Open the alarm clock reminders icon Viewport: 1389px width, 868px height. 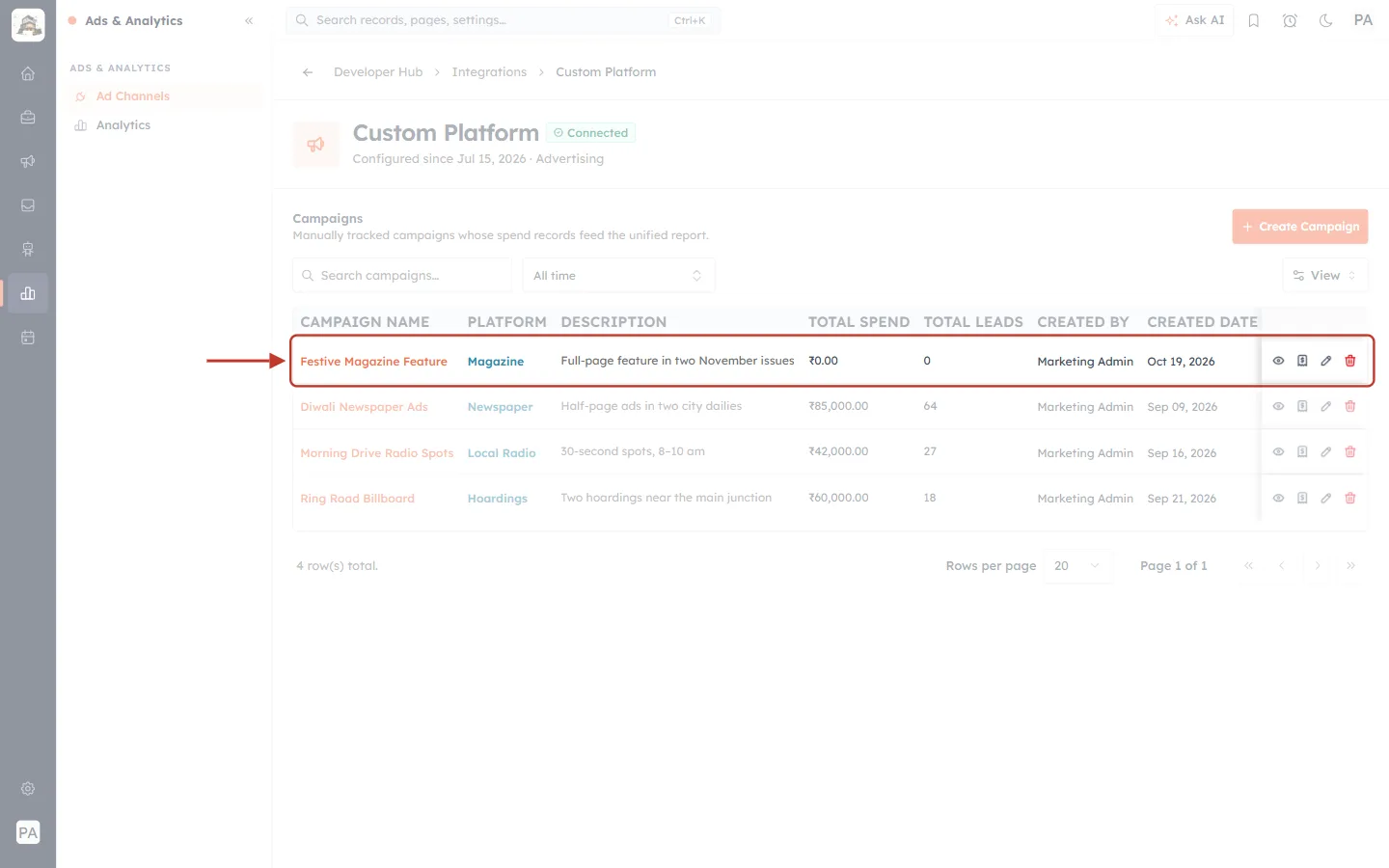coord(1290,20)
